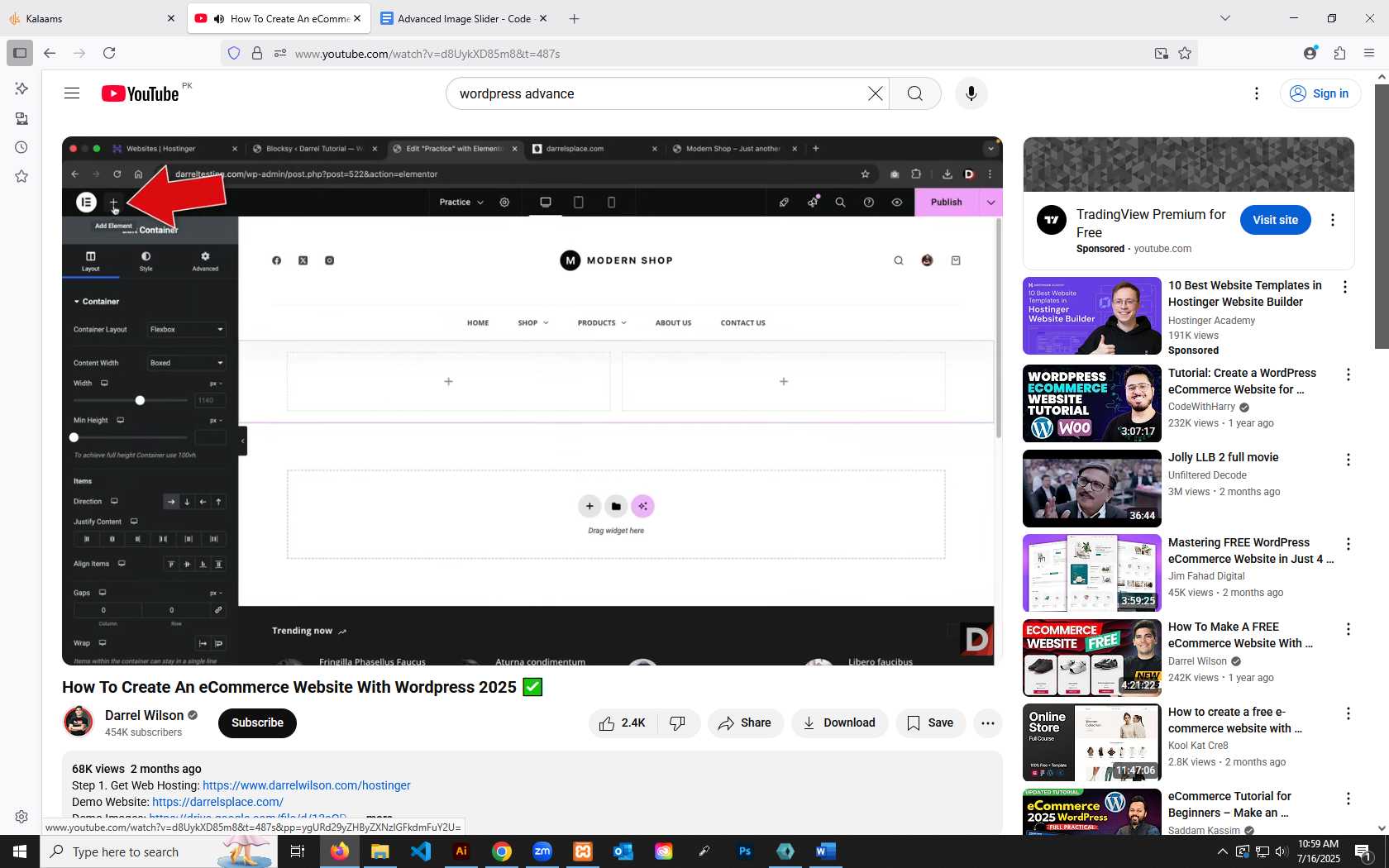Open 10 Best Website Templates sponsored title
1389x868 pixels.
(1245, 293)
